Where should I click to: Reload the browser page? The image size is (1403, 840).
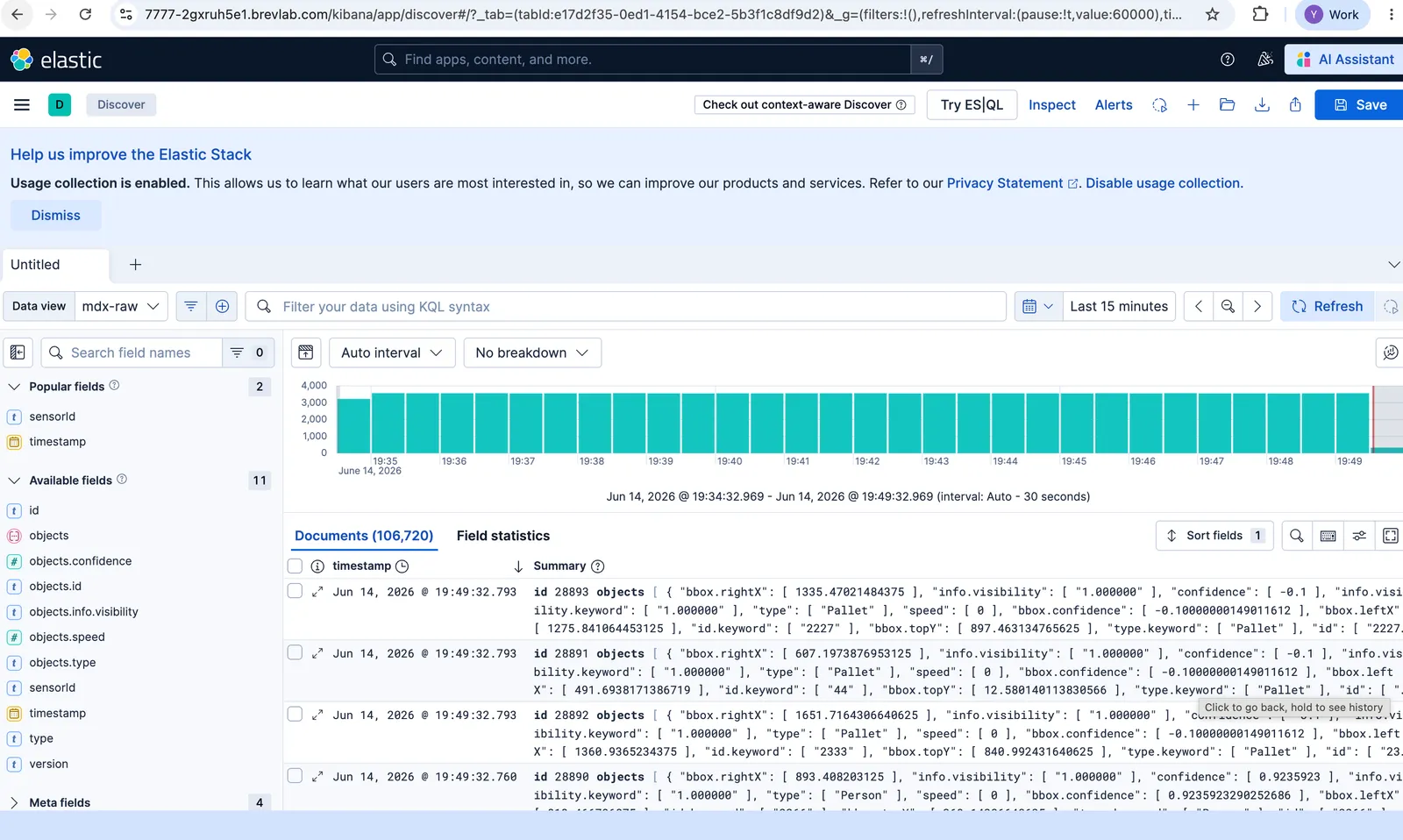click(85, 14)
